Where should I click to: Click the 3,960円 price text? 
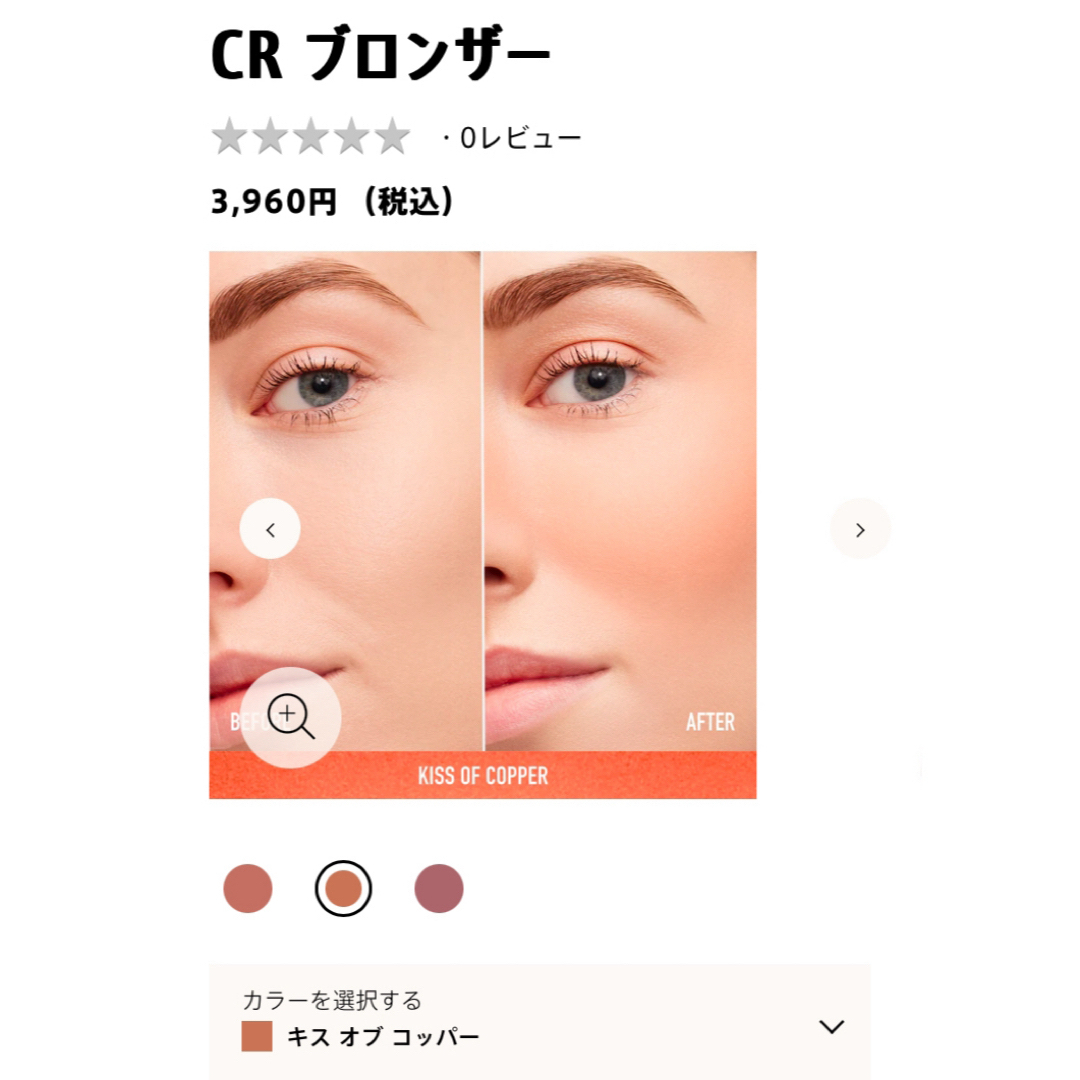[273, 202]
